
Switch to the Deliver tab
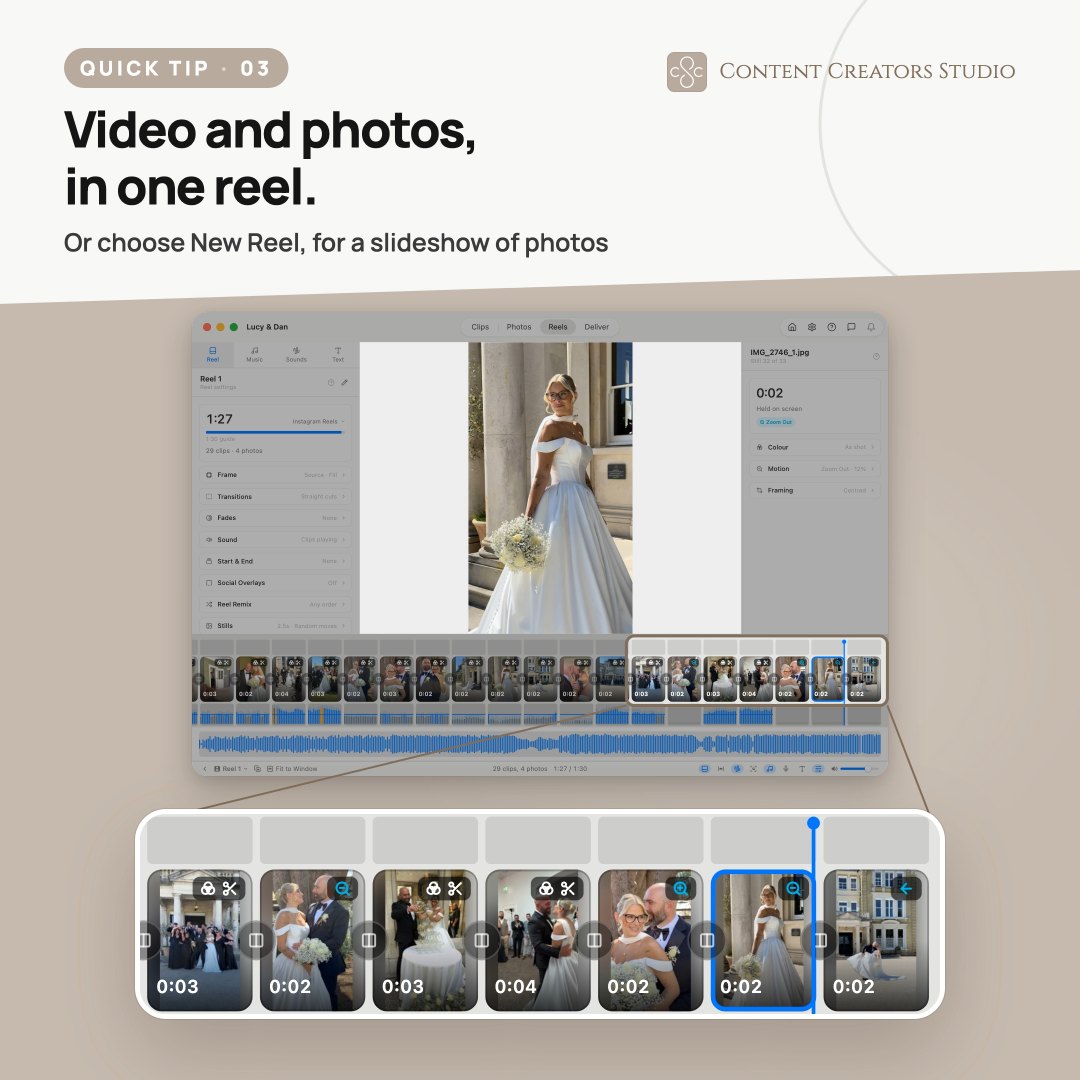click(596, 327)
